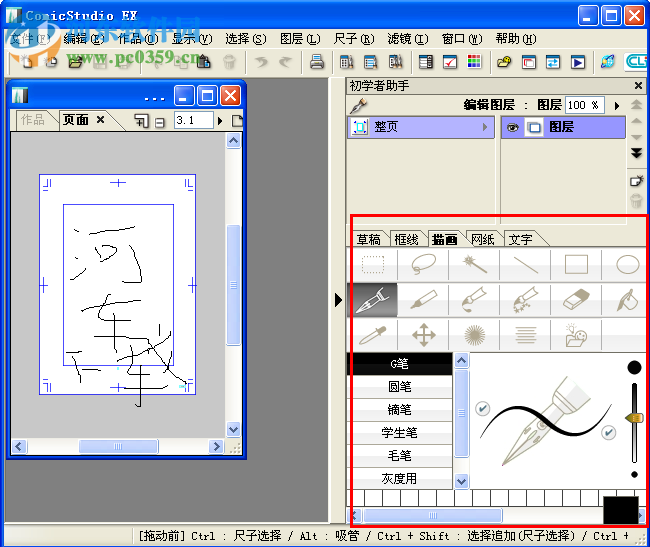Click the pen list scroll down arrow

(461, 482)
